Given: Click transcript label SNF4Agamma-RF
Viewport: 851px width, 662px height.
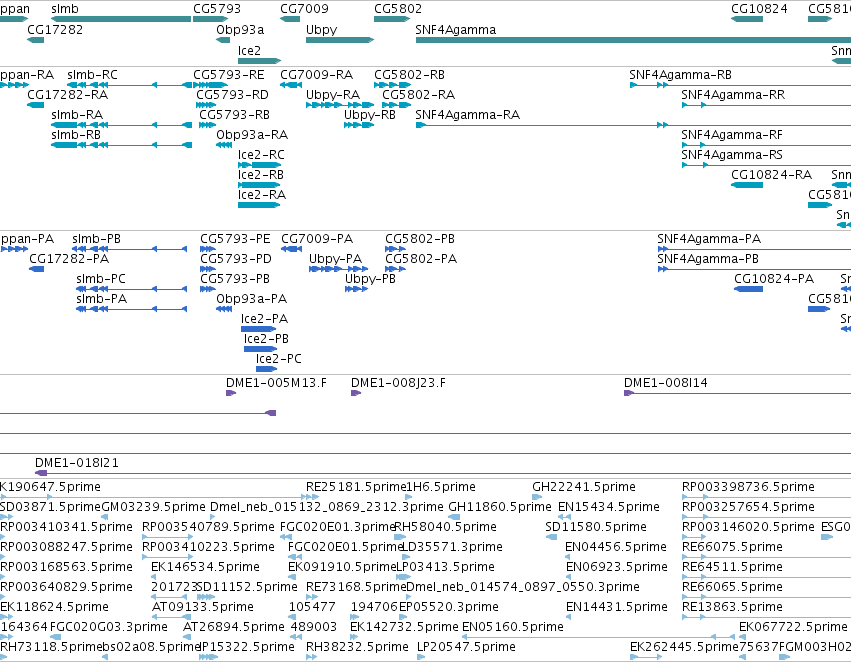Looking at the screenshot, I should pyautogui.click(x=732, y=135).
